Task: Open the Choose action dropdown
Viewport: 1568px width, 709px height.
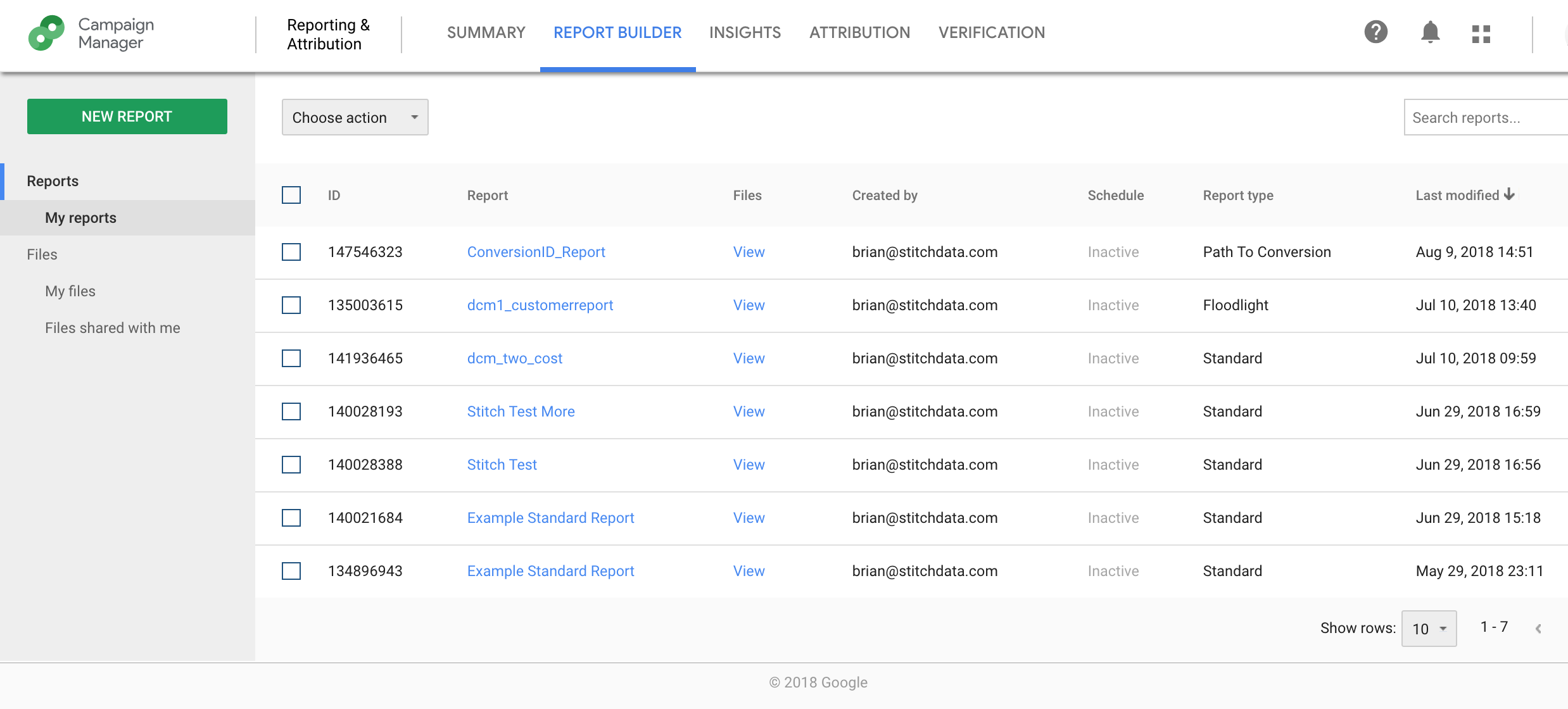Action: pos(354,117)
